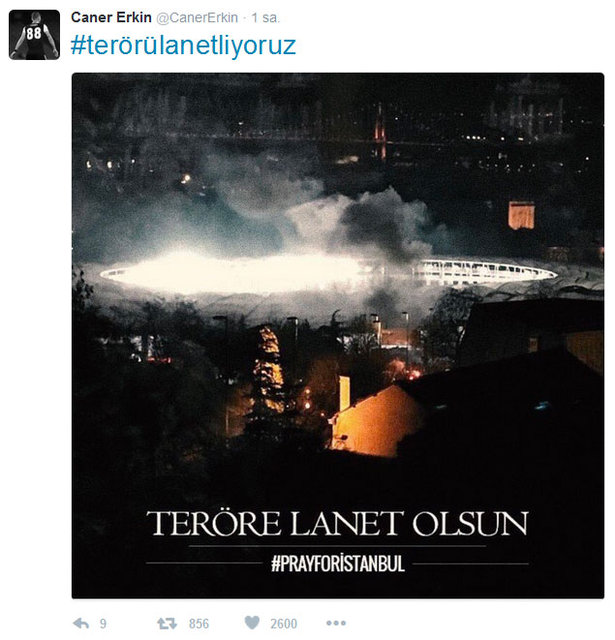Click the reply count 9

click(x=103, y=624)
